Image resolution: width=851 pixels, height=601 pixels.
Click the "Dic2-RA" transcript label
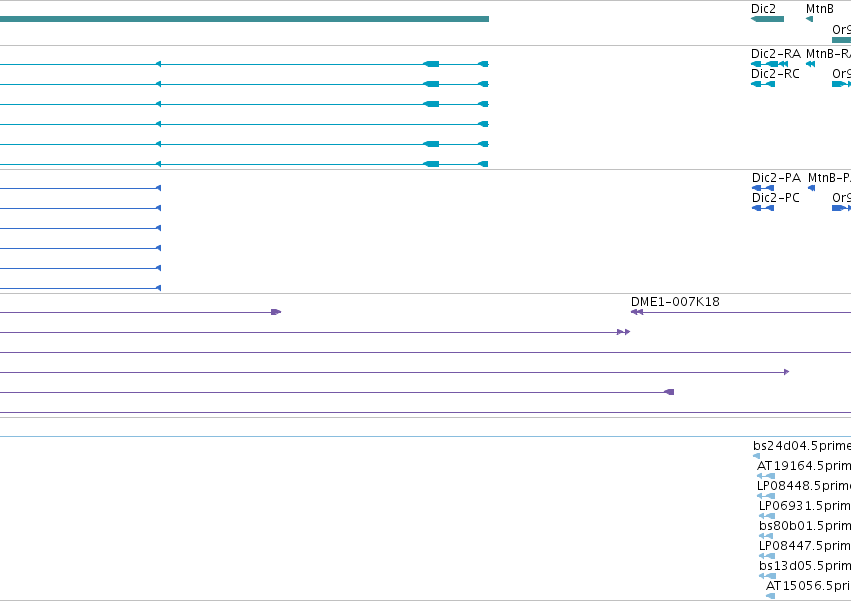click(x=776, y=54)
